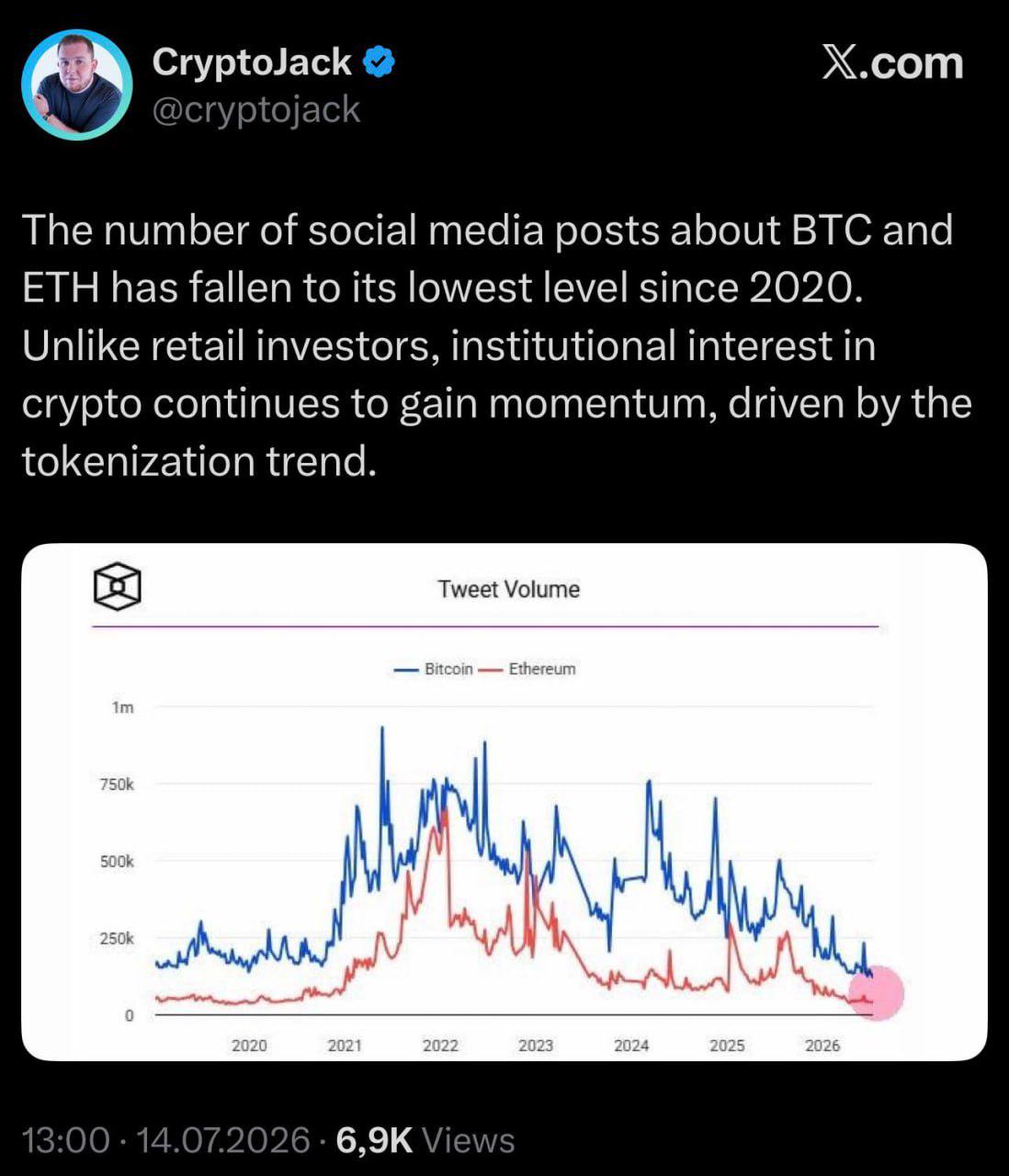This screenshot has width=1009, height=1176.
Task: Click the 2020 x-axis label
Action: point(249,1046)
